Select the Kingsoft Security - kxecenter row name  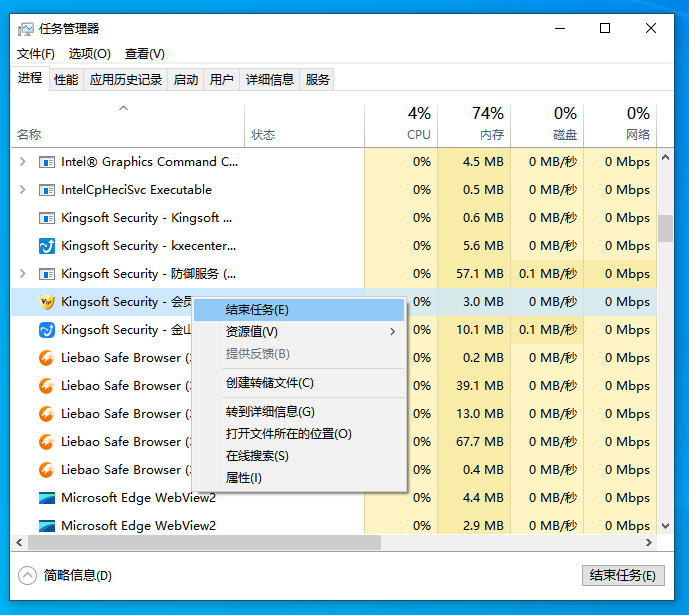point(149,246)
